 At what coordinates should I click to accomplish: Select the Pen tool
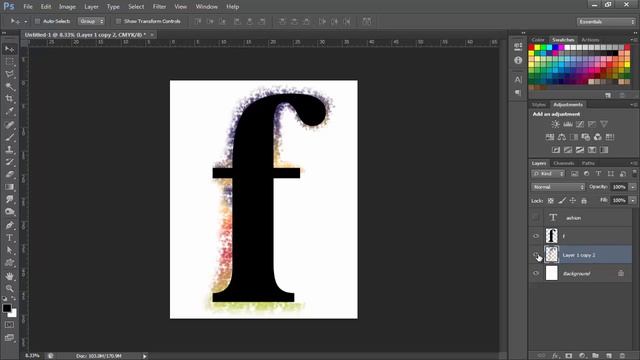(x=9, y=225)
